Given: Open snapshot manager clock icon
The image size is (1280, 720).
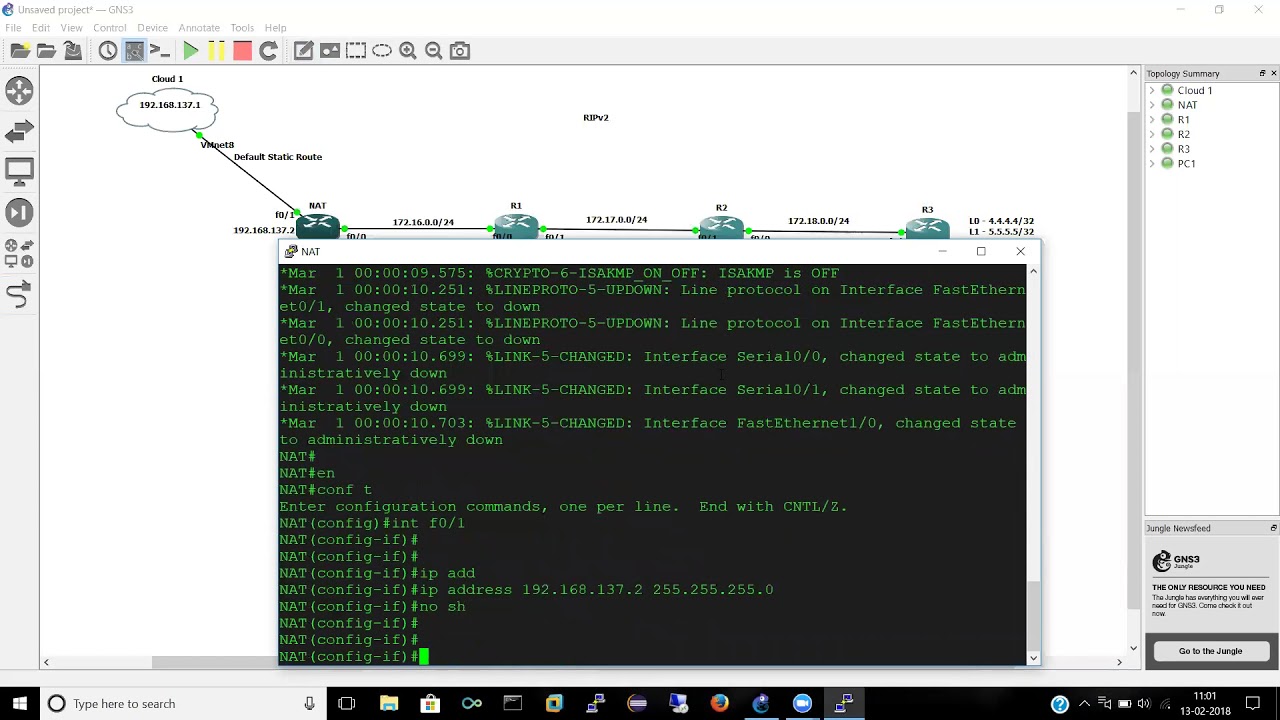Looking at the screenshot, I should pos(108,50).
